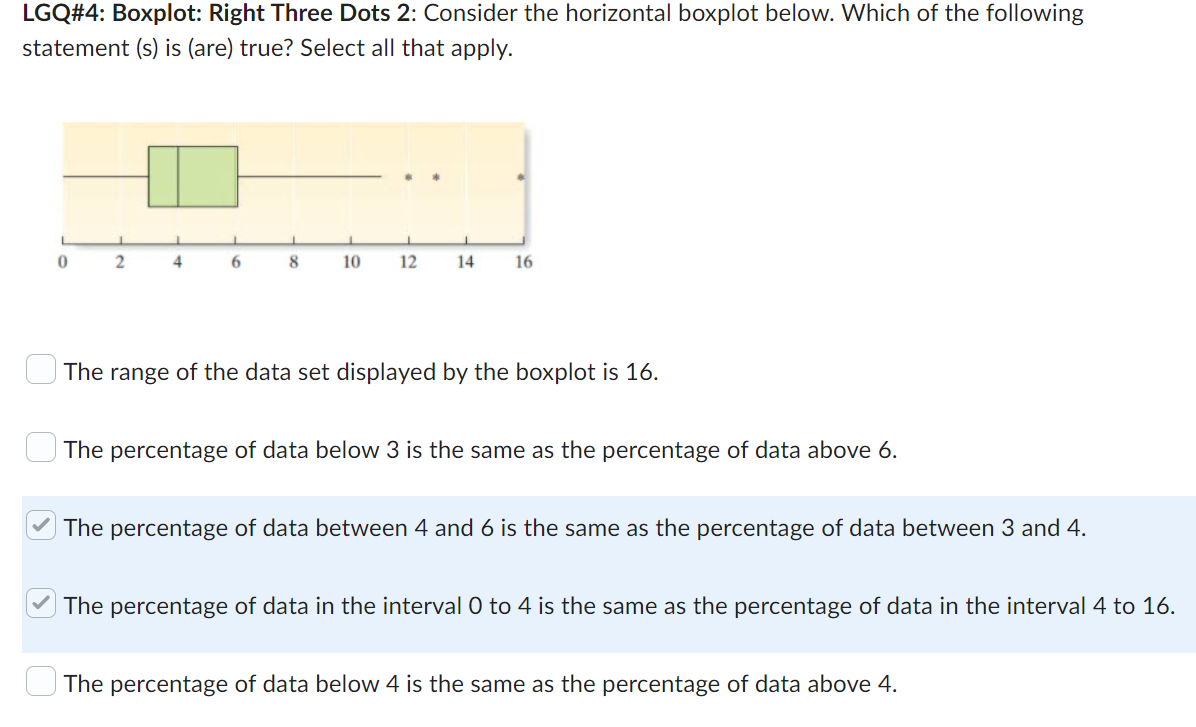This screenshot has width=1196, height=727.
Task: Select the axis label 0
Action: (x=62, y=261)
